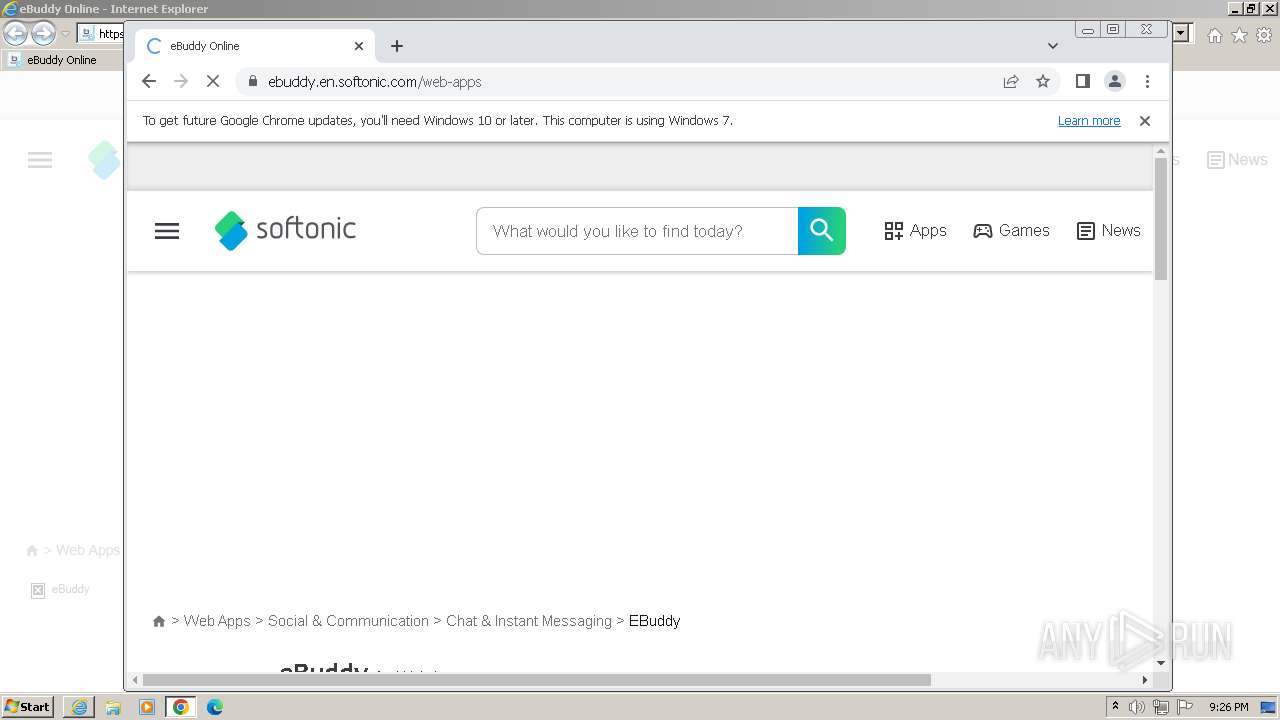Click Chrome horizontal scrollbar thumb
The image size is (1280, 720).
(537, 680)
